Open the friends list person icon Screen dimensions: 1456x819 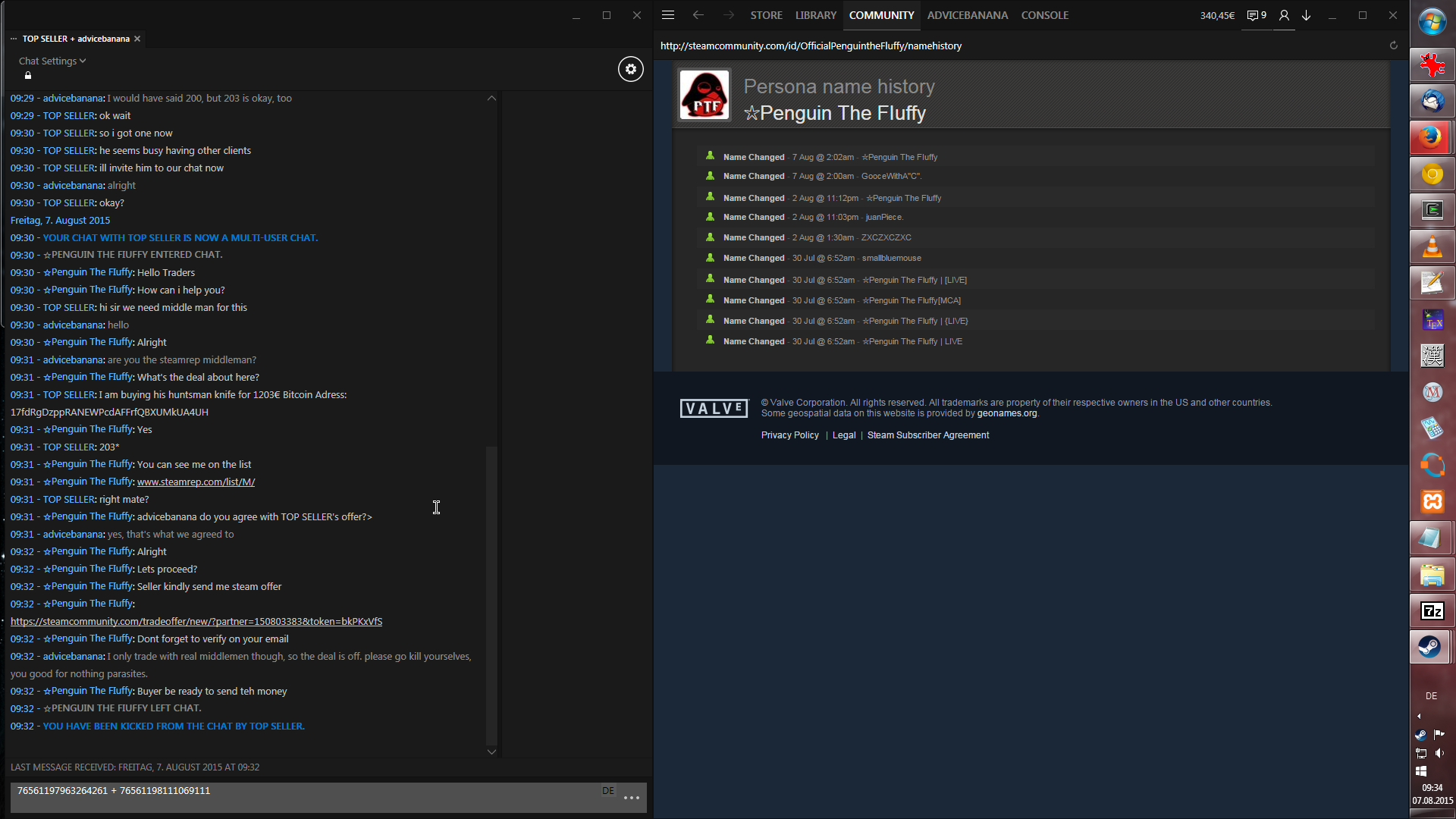coord(1284,15)
